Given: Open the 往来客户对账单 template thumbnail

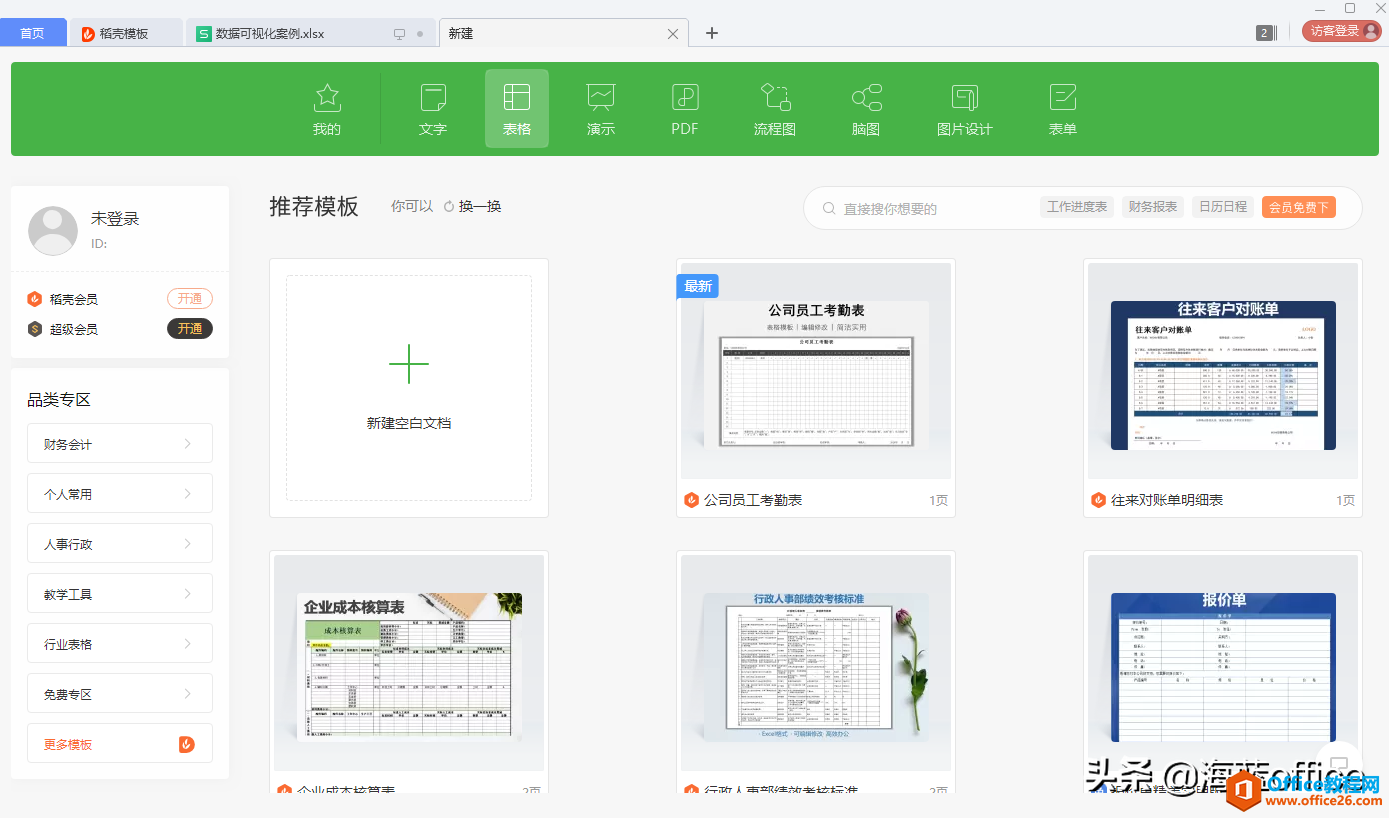Looking at the screenshot, I should coord(1223,371).
